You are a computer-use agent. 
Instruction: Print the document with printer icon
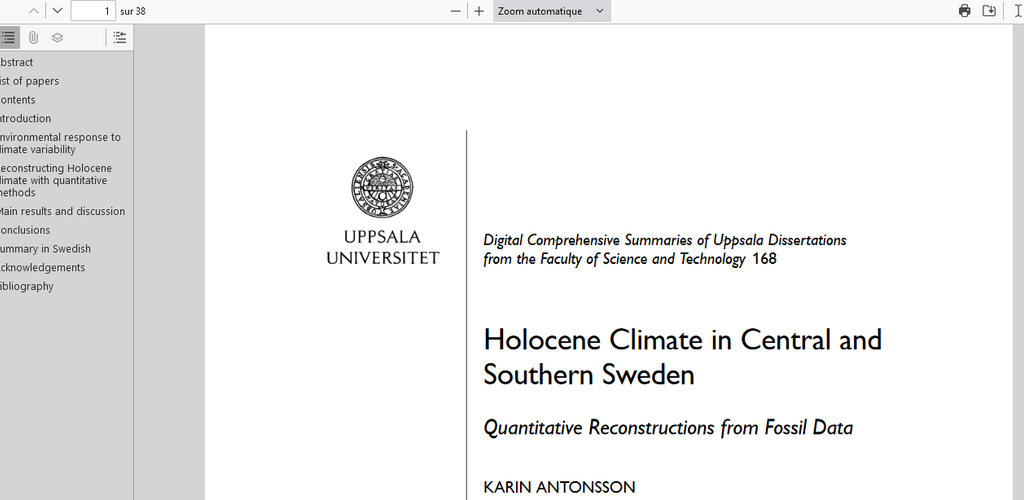[x=964, y=11]
